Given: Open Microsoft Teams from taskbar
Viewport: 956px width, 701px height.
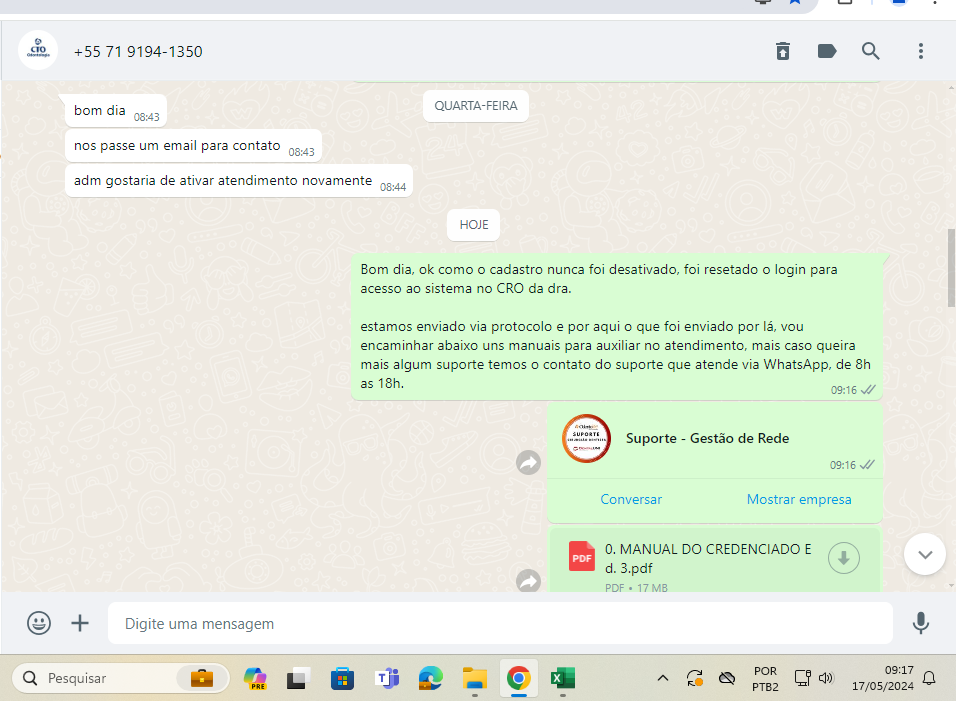Looking at the screenshot, I should [x=387, y=678].
